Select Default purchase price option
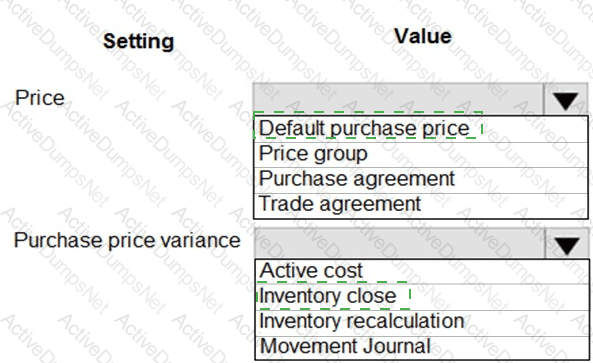This screenshot has width=593, height=363. click(x=421, y=129)
